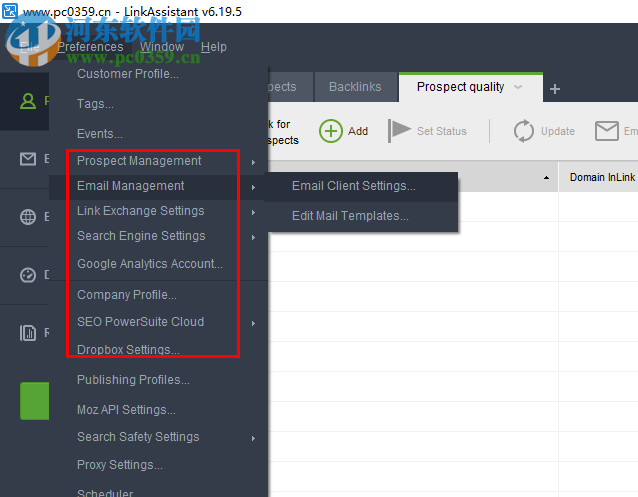Choose Prospect Management in Preferences menu
The height and width of the screenshot is (497, 638).
(x=139, y=161)
